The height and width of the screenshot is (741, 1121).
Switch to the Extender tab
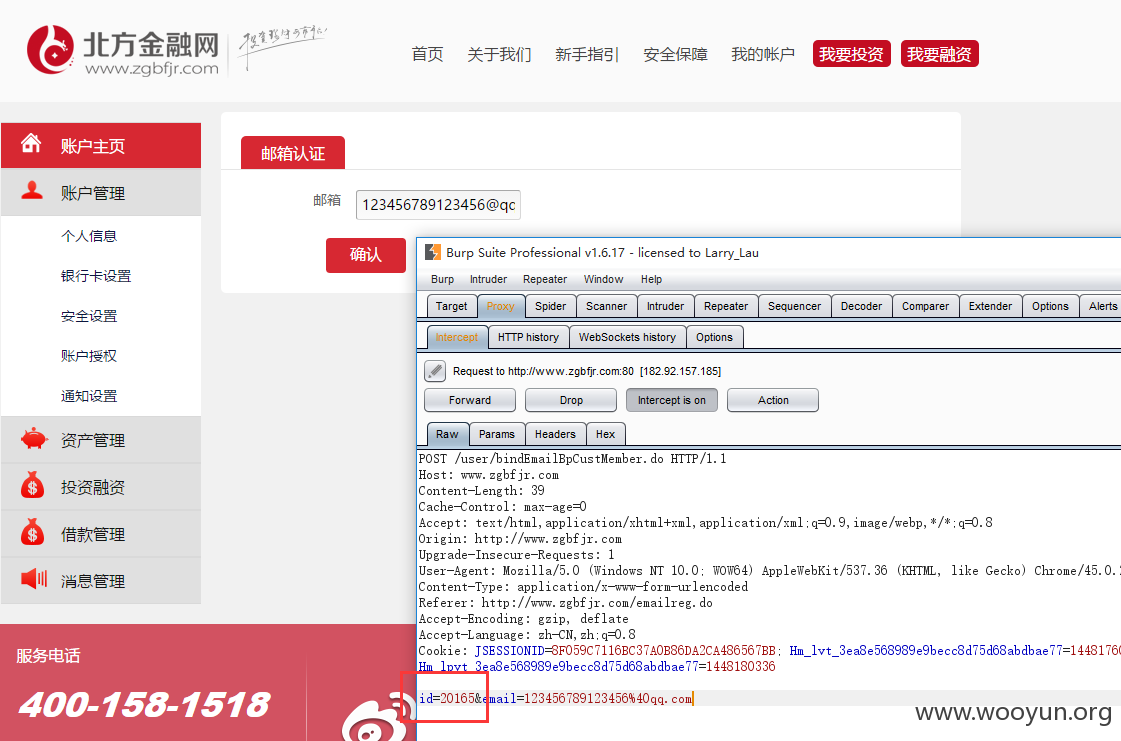click(990, 306)
